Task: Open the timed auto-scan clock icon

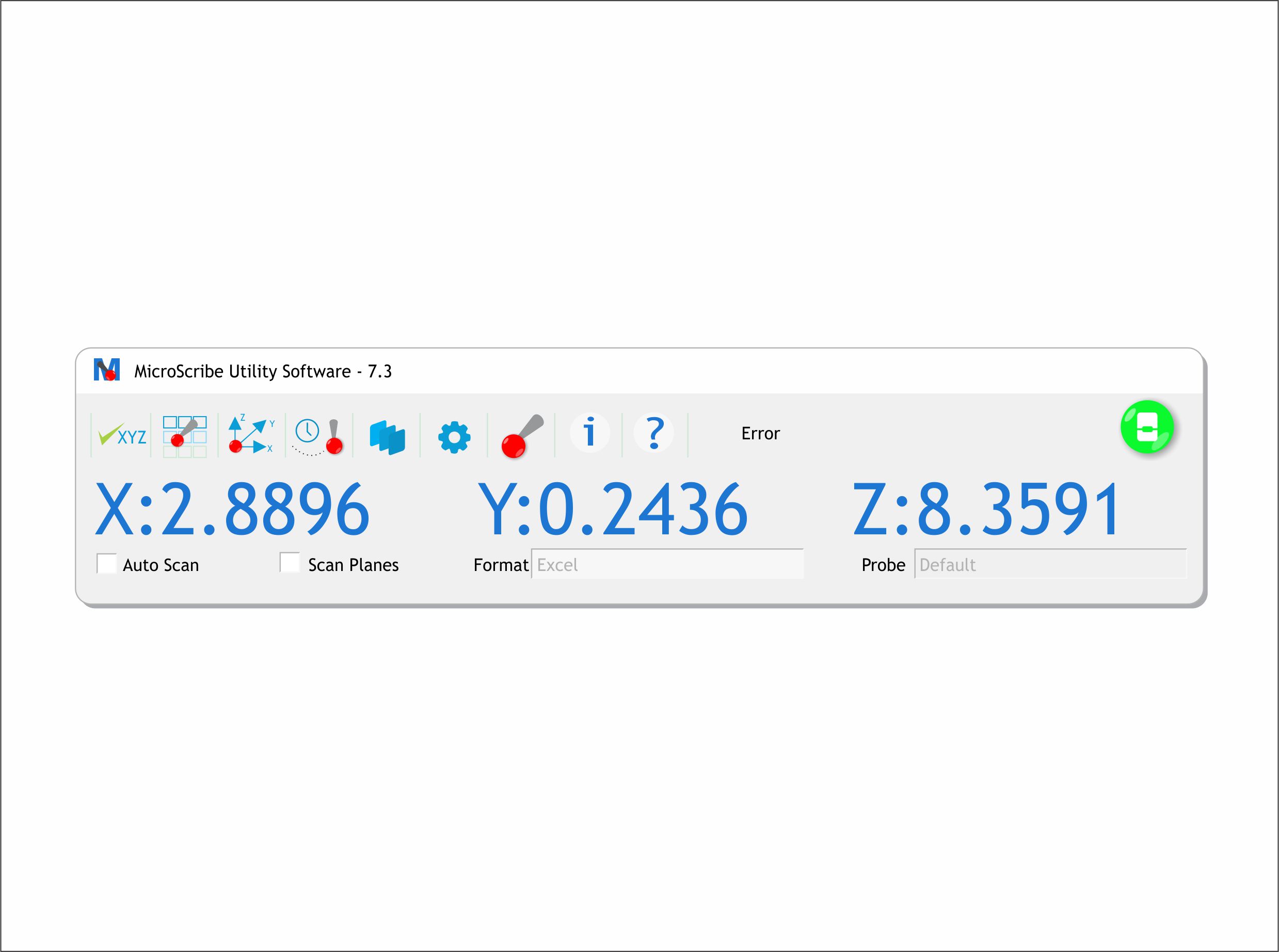Action: pyautogui.click(x=318, y=436)
